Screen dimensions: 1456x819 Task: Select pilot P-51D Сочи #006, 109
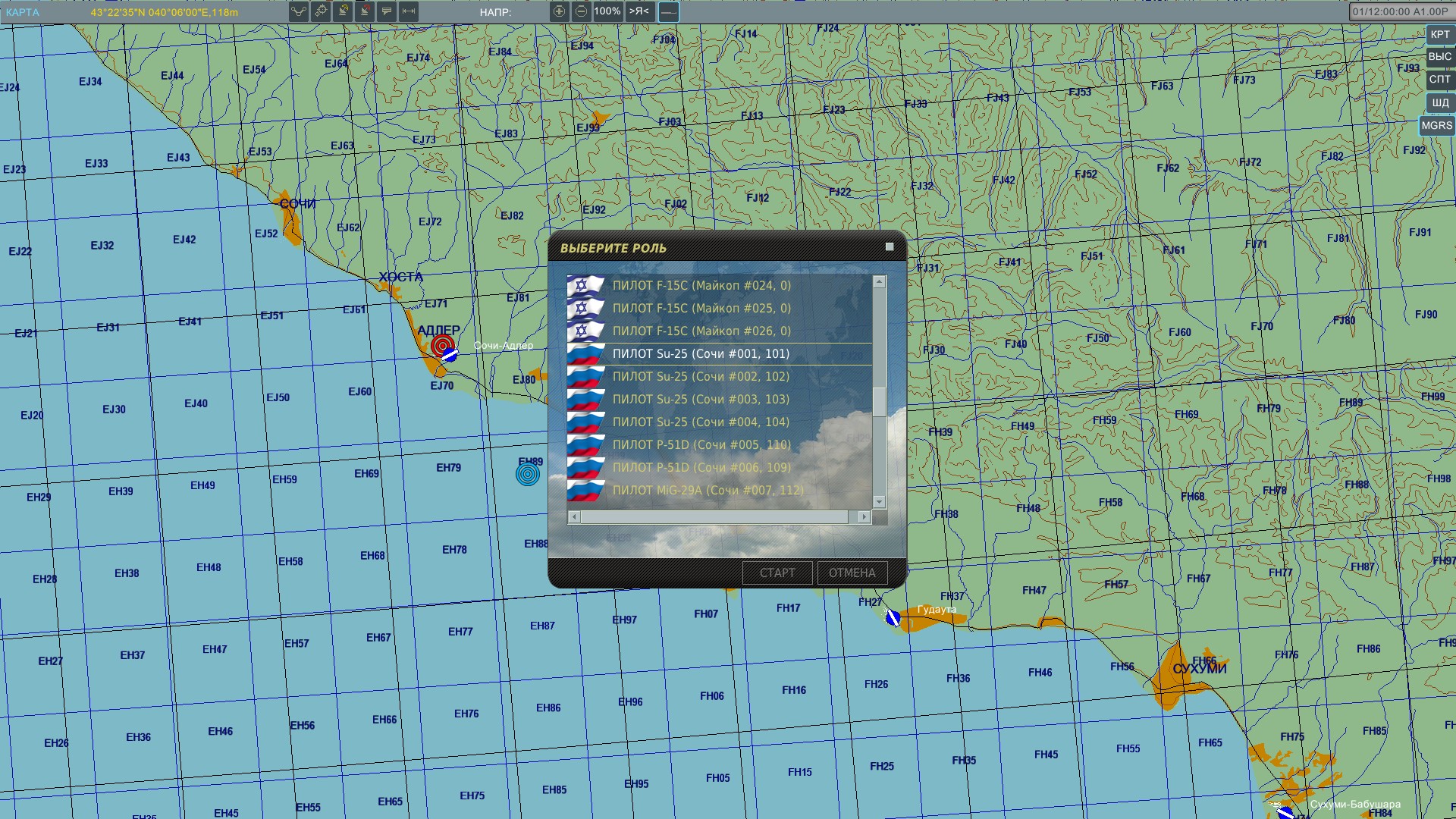[720, 467]
